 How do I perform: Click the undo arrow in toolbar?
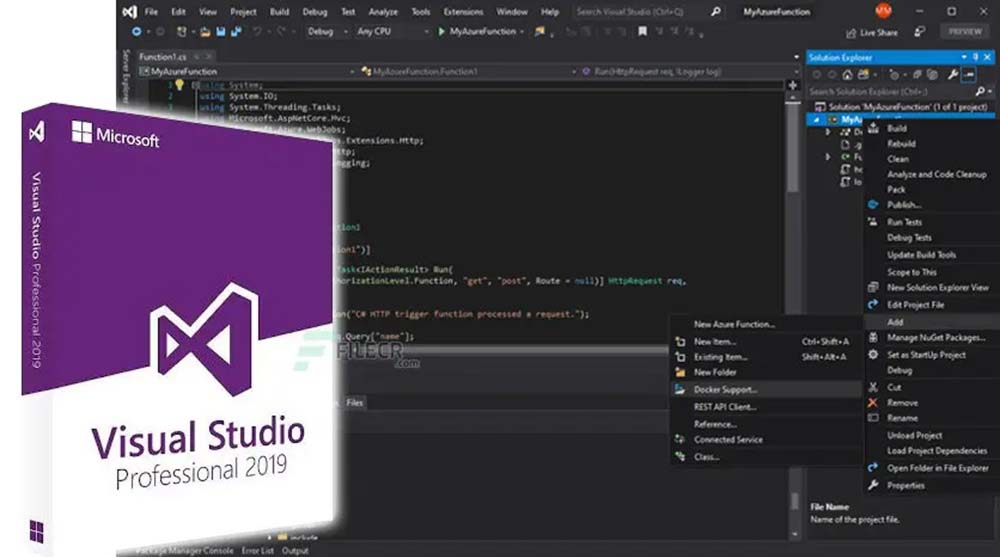point(257,31)
